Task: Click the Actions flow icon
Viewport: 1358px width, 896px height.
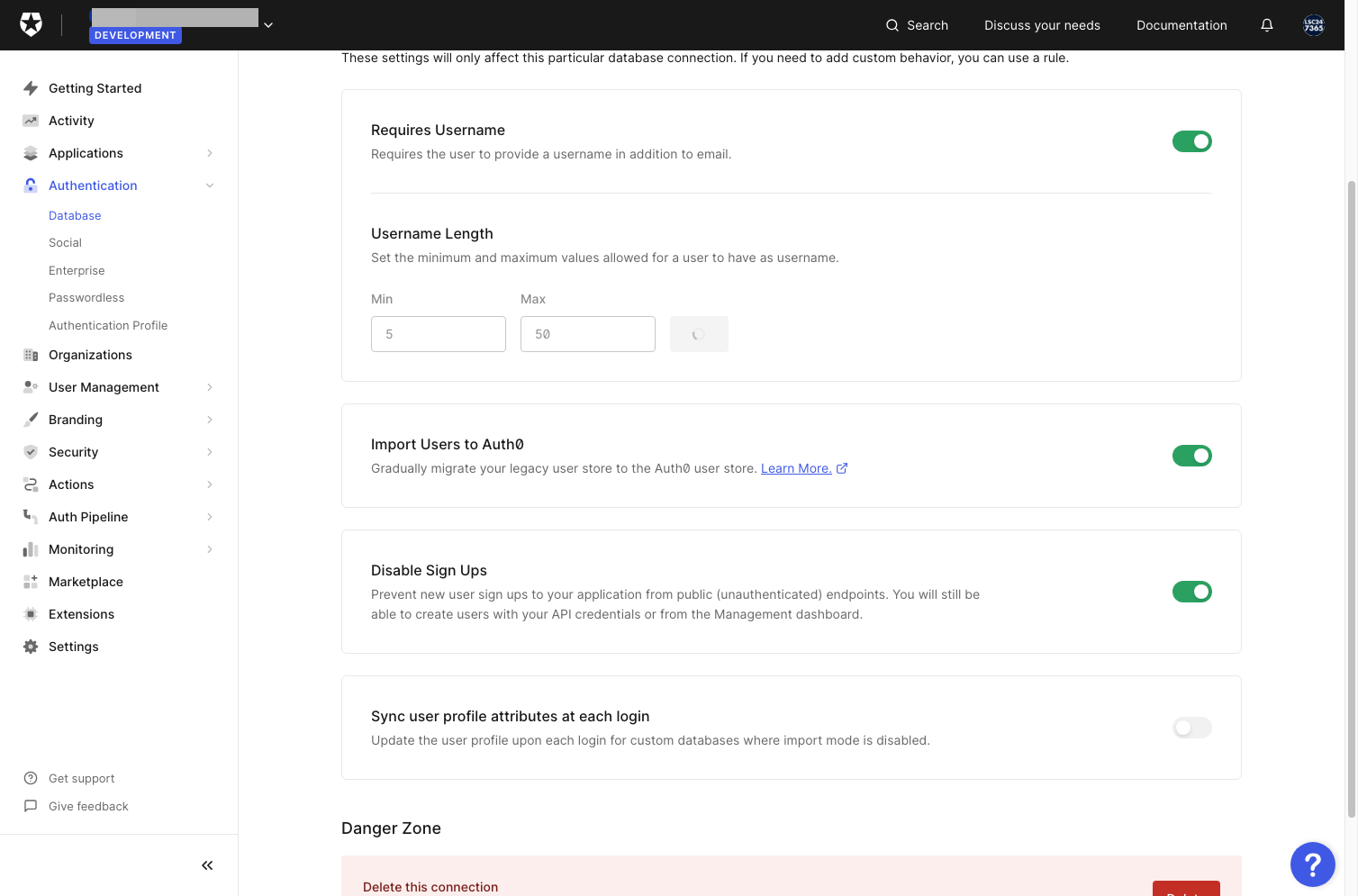Action: [x=31, y=484]
